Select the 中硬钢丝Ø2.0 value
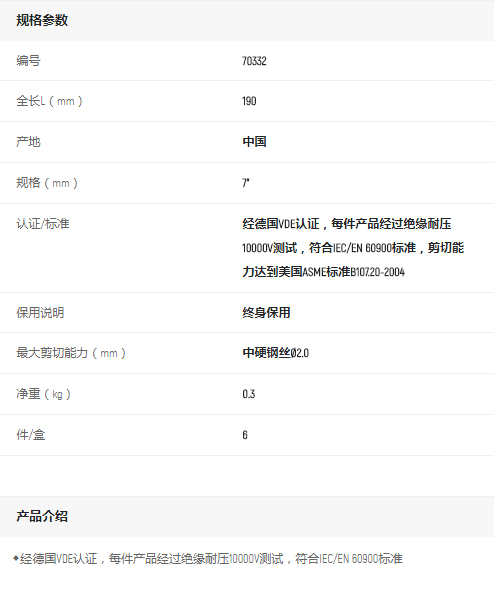Viewport: 494px width, 598px height. tap(275, 353)
